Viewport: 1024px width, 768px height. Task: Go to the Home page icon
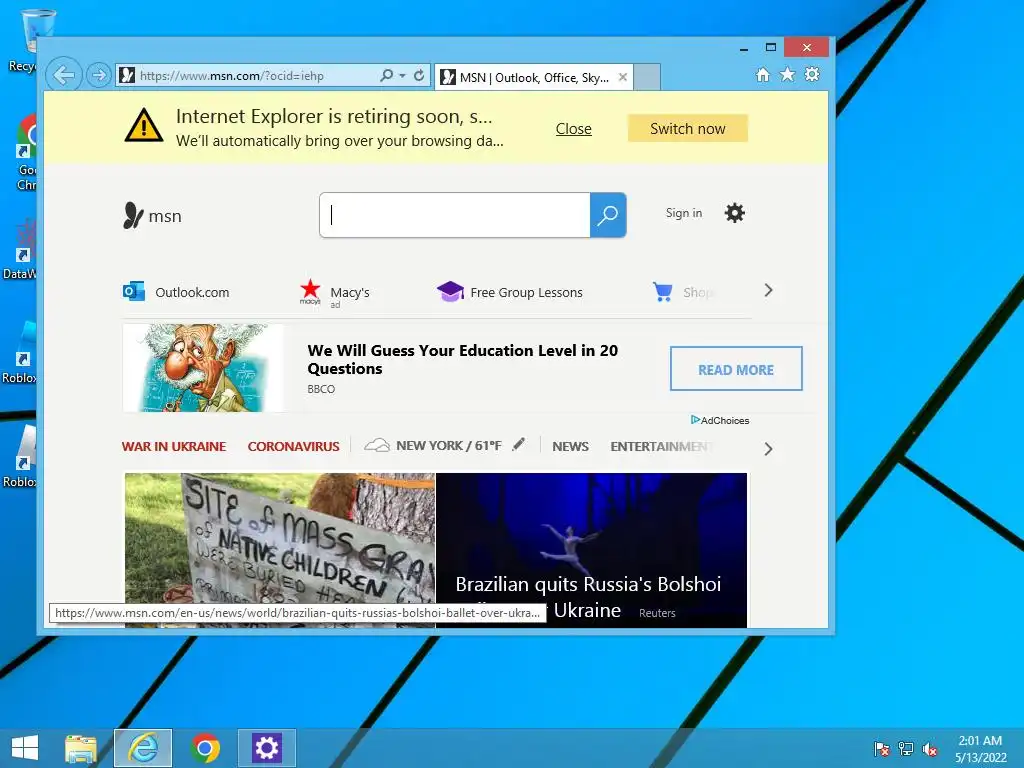[x=763, y=74]
